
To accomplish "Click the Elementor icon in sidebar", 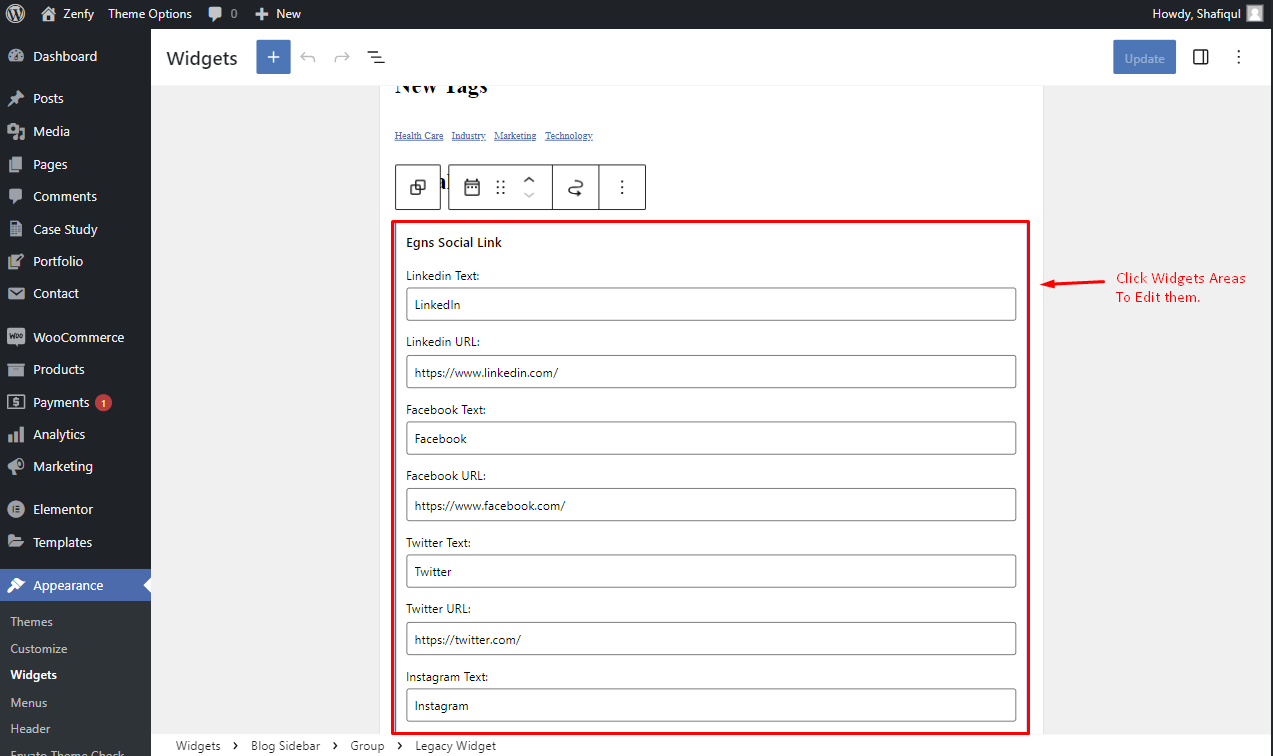I will coord(16,509).
